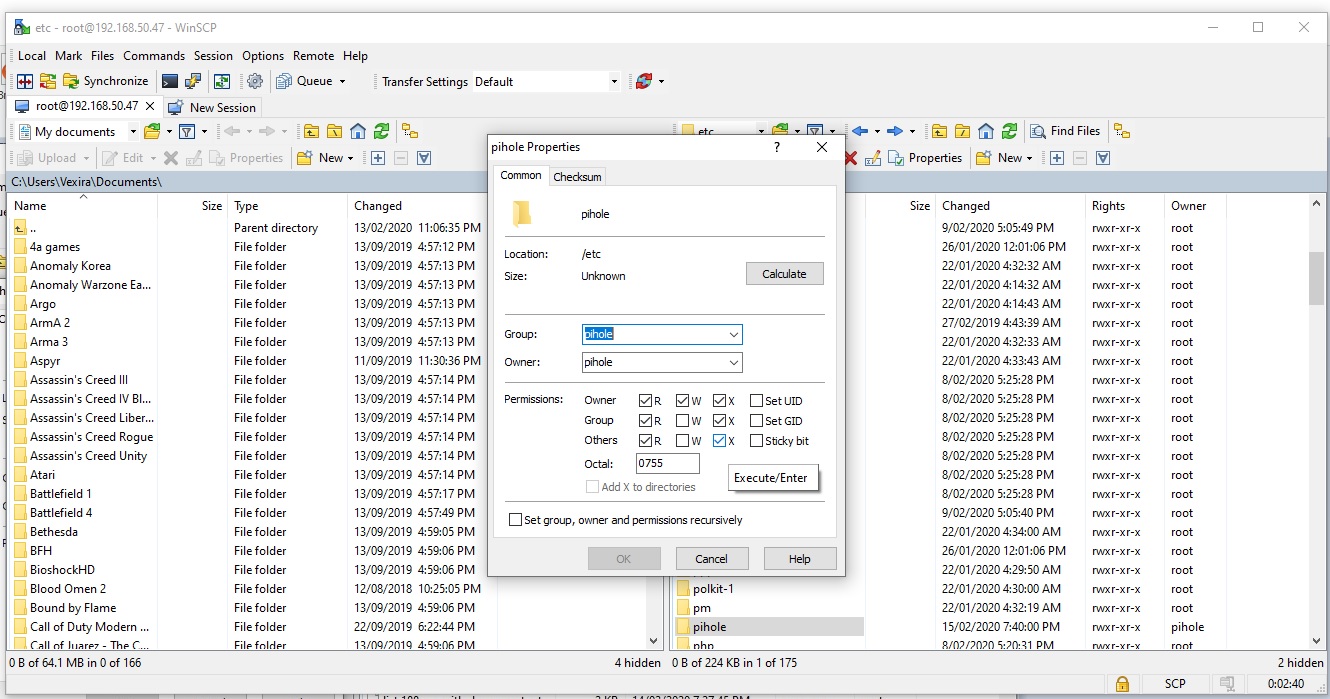Enable the Sticky bit checkbox
Image resolution: width=1330 pixels, height=699 pixels.
click(x=757, y=441)
